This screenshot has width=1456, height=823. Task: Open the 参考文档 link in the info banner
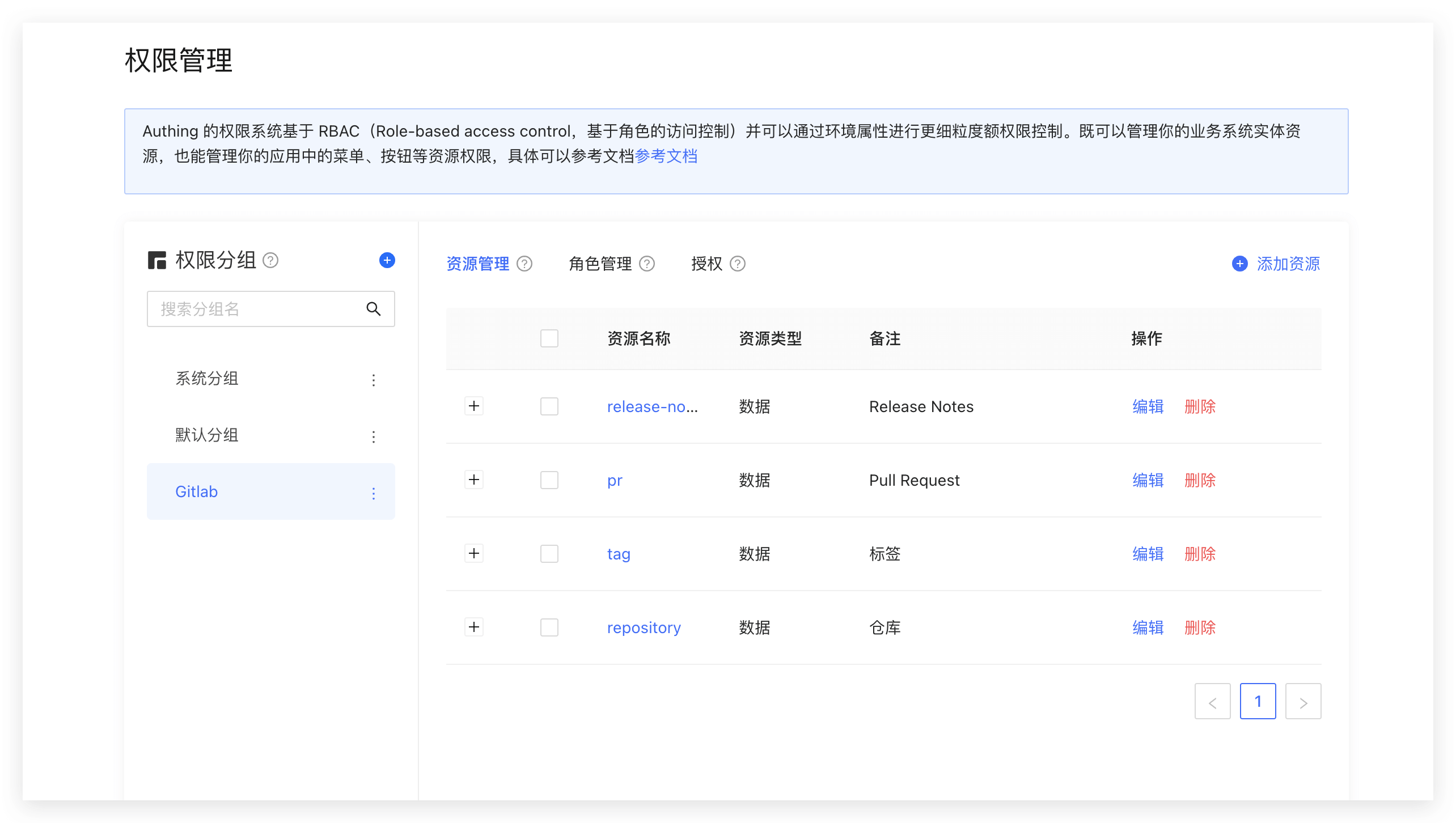coord(666,156)
